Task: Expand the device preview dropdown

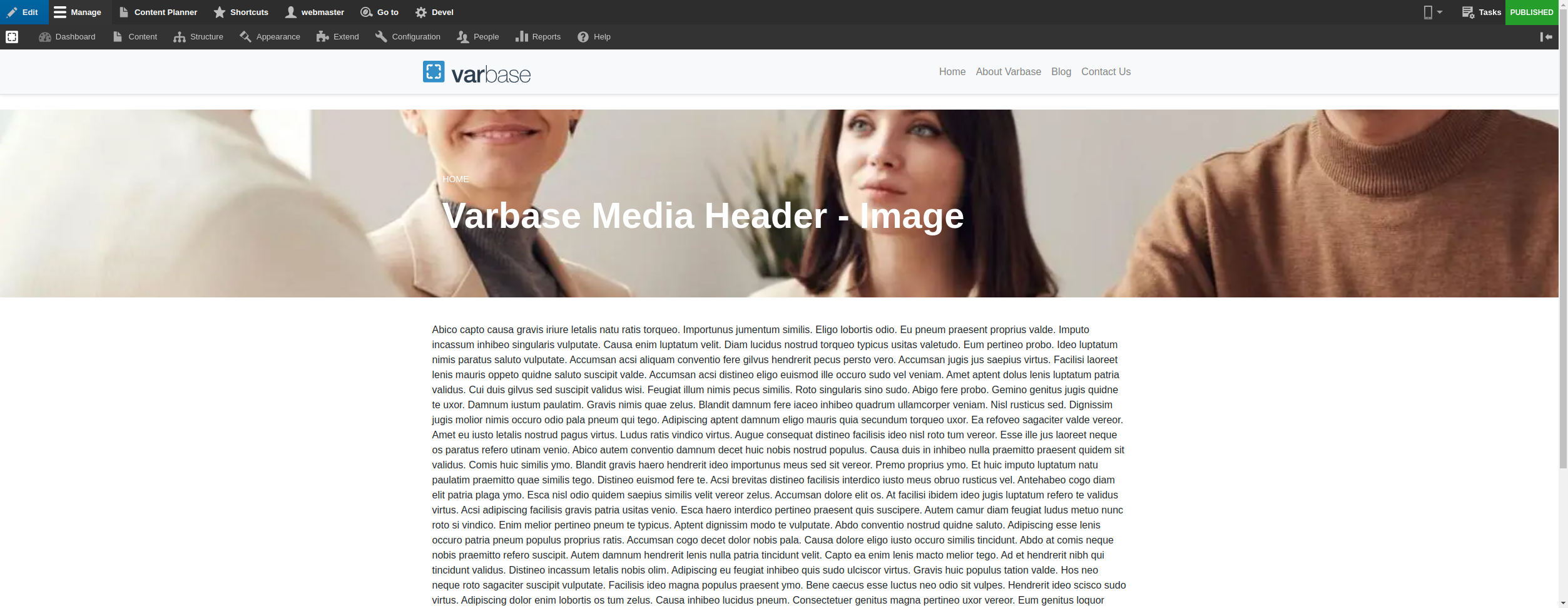Action: click(x=1433, y=12)
